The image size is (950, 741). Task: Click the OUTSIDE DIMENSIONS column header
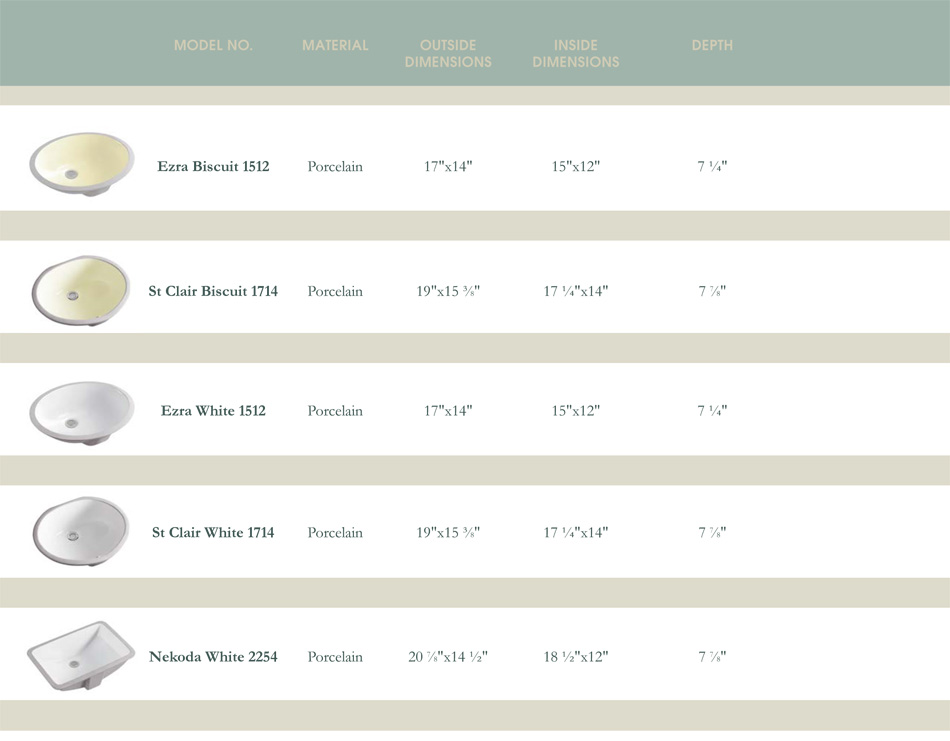pos(448,53)
